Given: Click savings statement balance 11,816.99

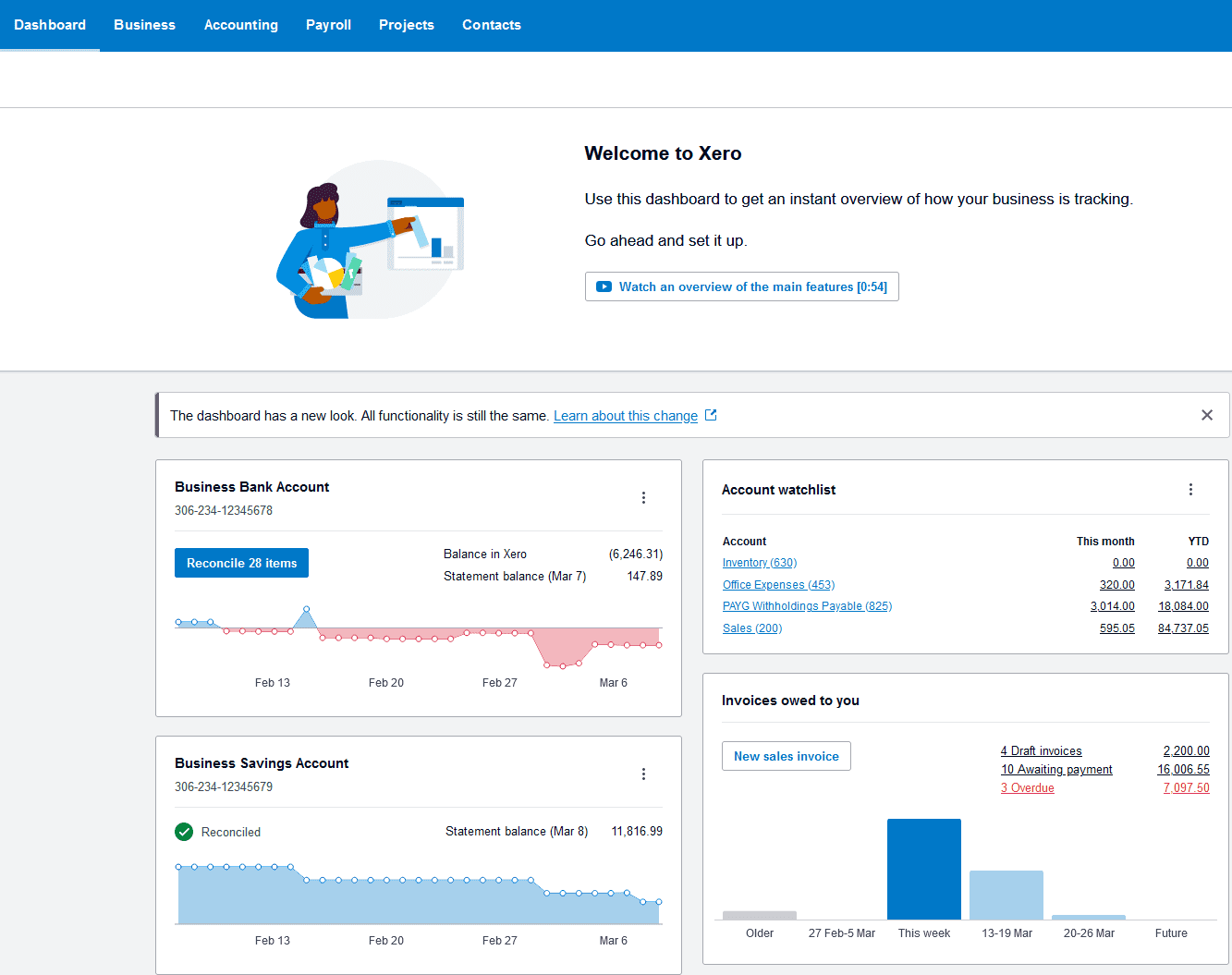Looking at the screenshot, I should pos(637,832).
